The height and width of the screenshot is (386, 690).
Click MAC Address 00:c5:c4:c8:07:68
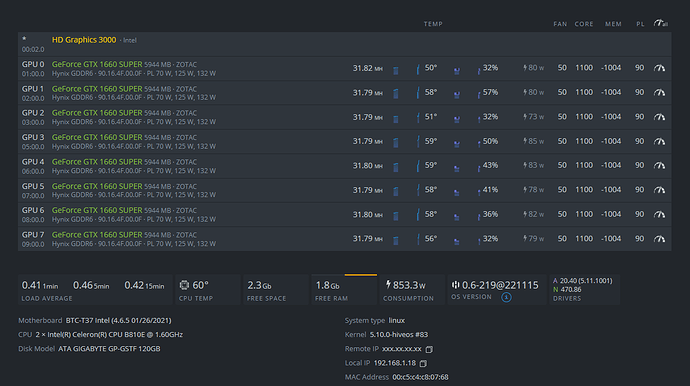tap(420, 377)
